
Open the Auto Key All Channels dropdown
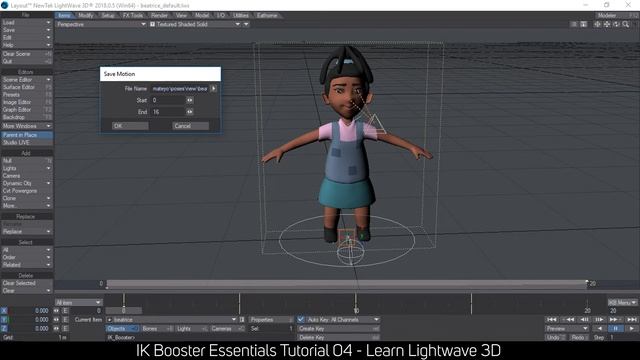click(x=342, y=320)
